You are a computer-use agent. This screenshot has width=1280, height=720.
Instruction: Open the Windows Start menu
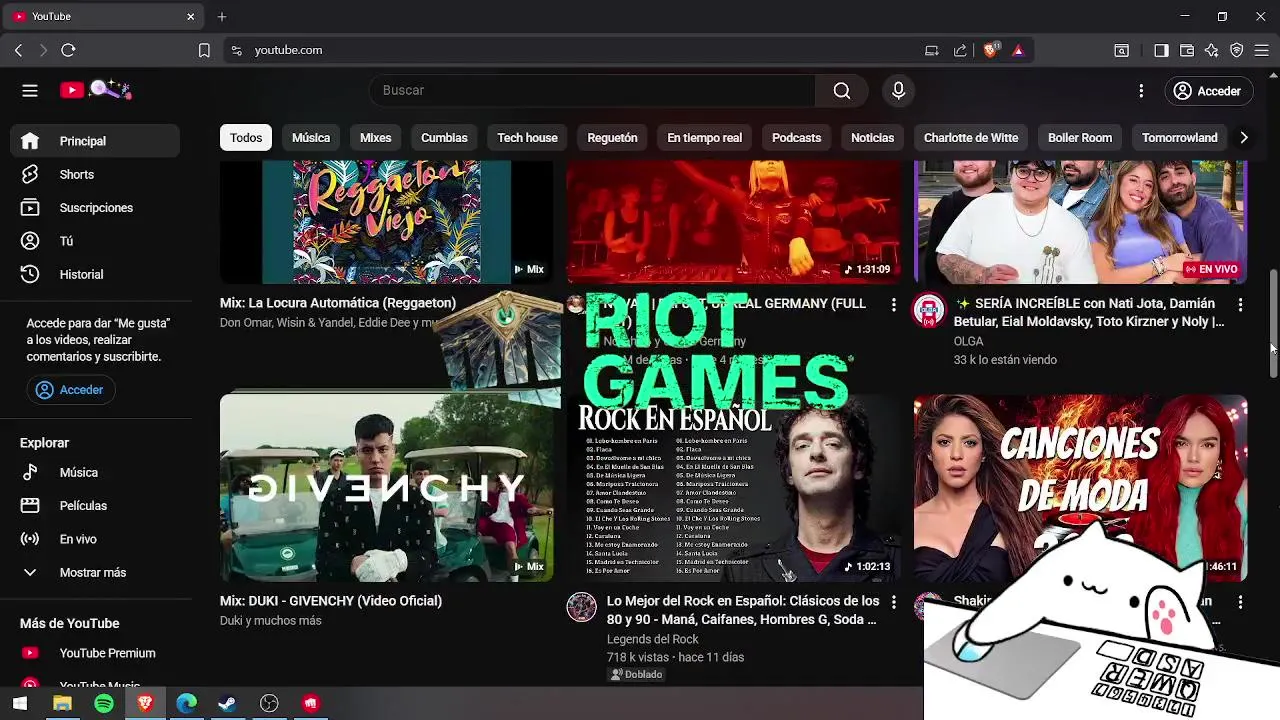tap(19, 704)
